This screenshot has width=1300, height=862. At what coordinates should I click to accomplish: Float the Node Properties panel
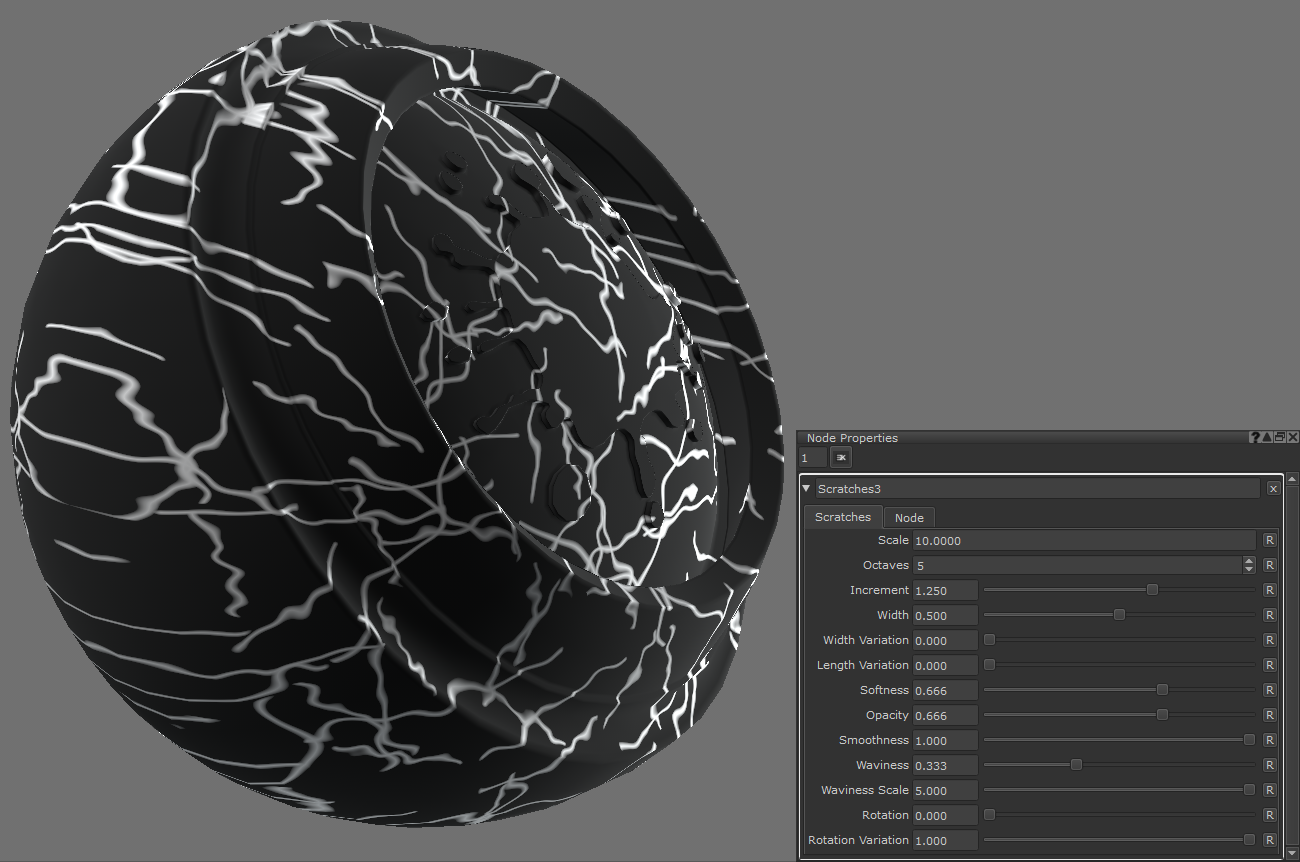(x=1280, y=438)
